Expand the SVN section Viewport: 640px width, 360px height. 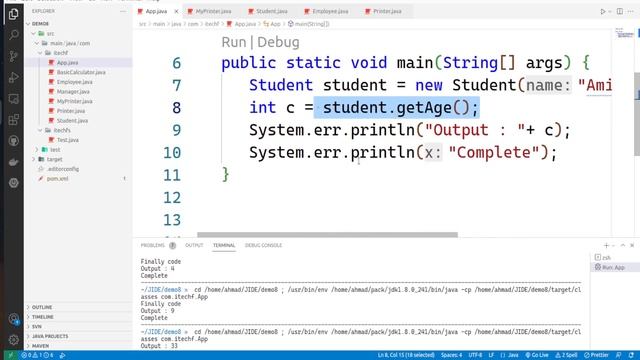tap(78, 327)
